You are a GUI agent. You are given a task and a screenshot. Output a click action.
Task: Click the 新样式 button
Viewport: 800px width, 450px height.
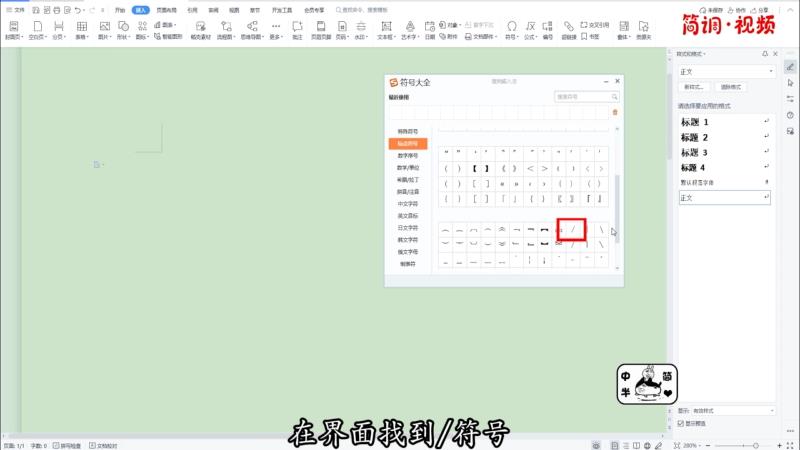tap(695, 87)
